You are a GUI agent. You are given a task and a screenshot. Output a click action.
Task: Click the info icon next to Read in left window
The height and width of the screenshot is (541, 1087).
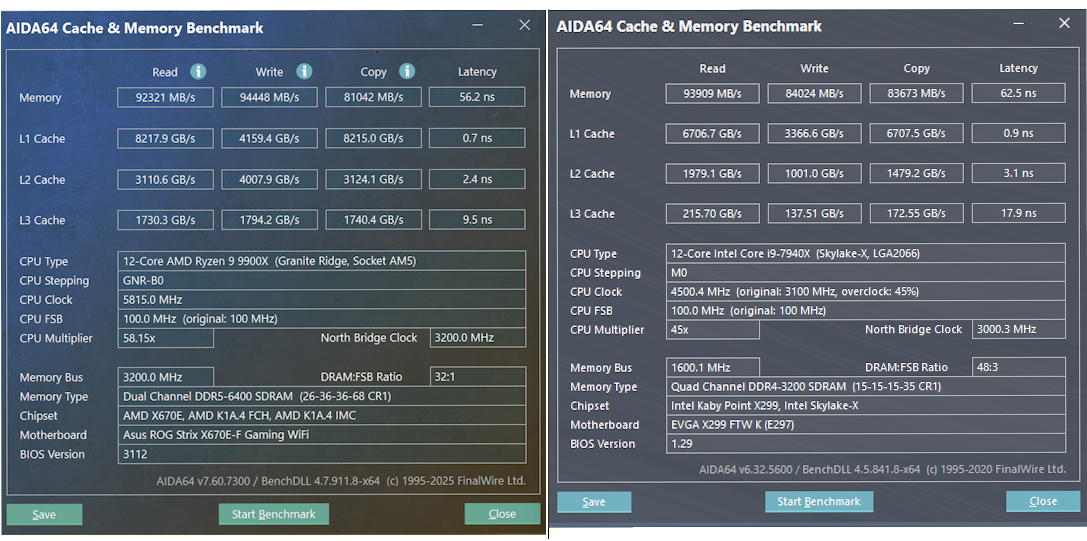point(198,71)
